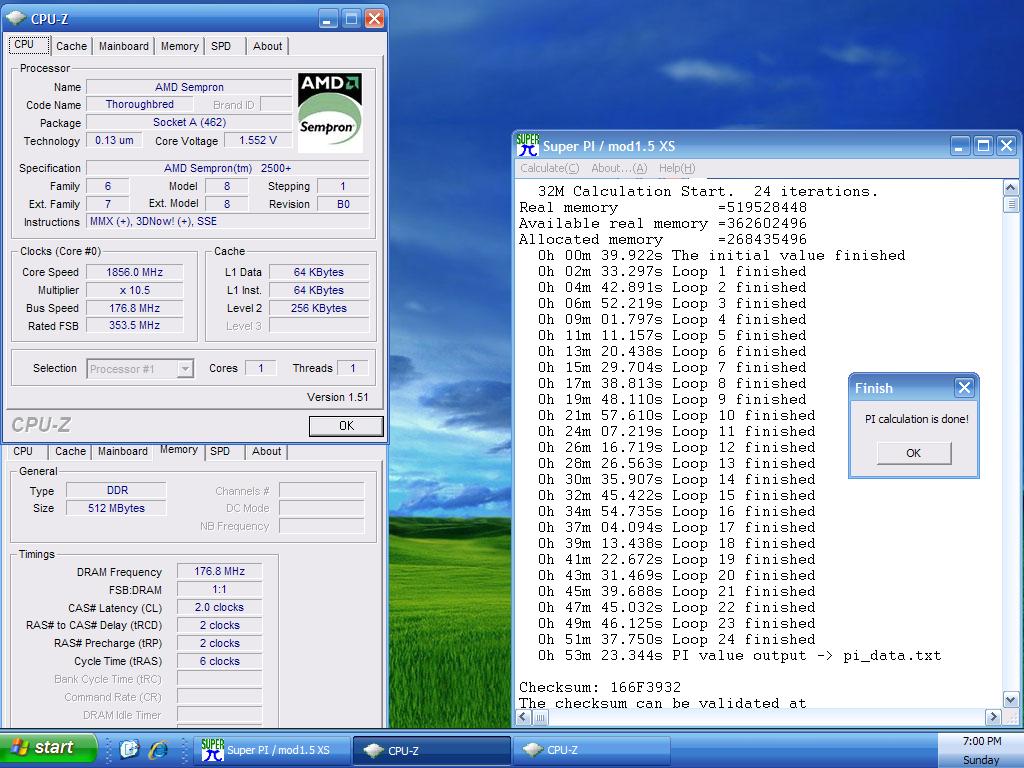
Task: Open Calculate menu in Super PI
Action: (x=549, y=168)
